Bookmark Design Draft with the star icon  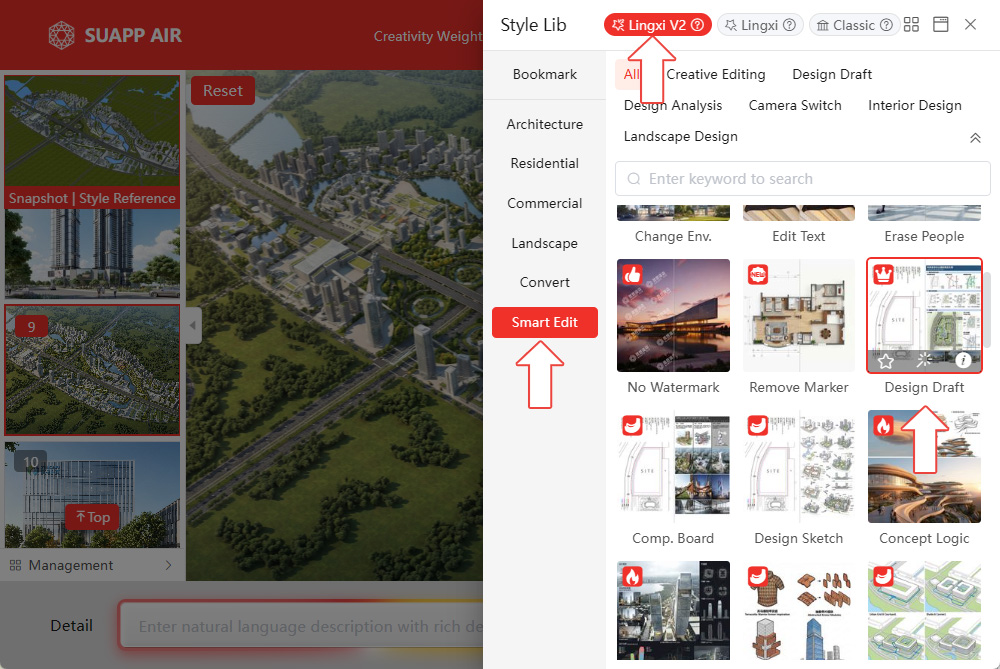point(885,360)
